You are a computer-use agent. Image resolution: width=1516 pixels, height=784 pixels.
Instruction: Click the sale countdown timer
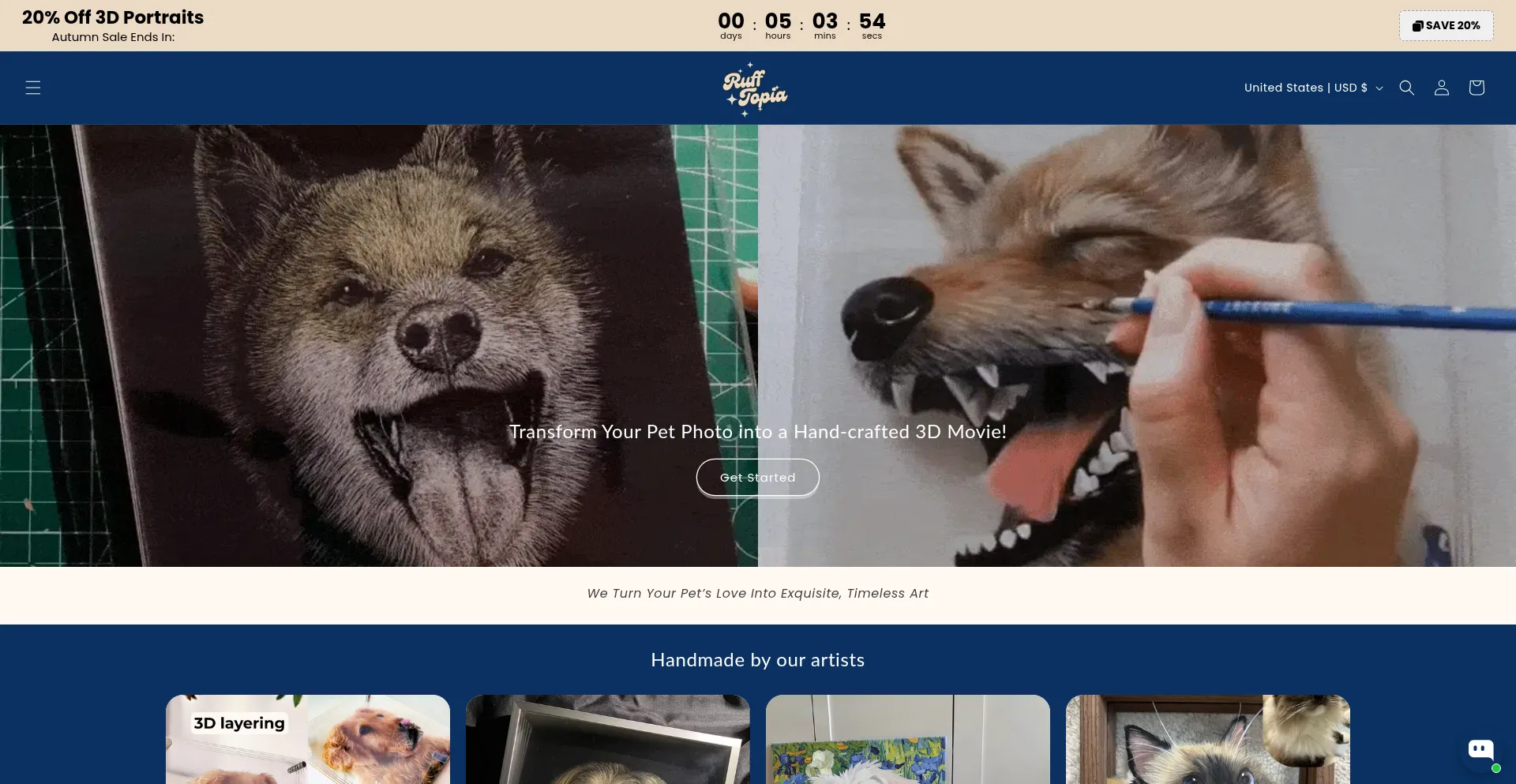point(801,25)
